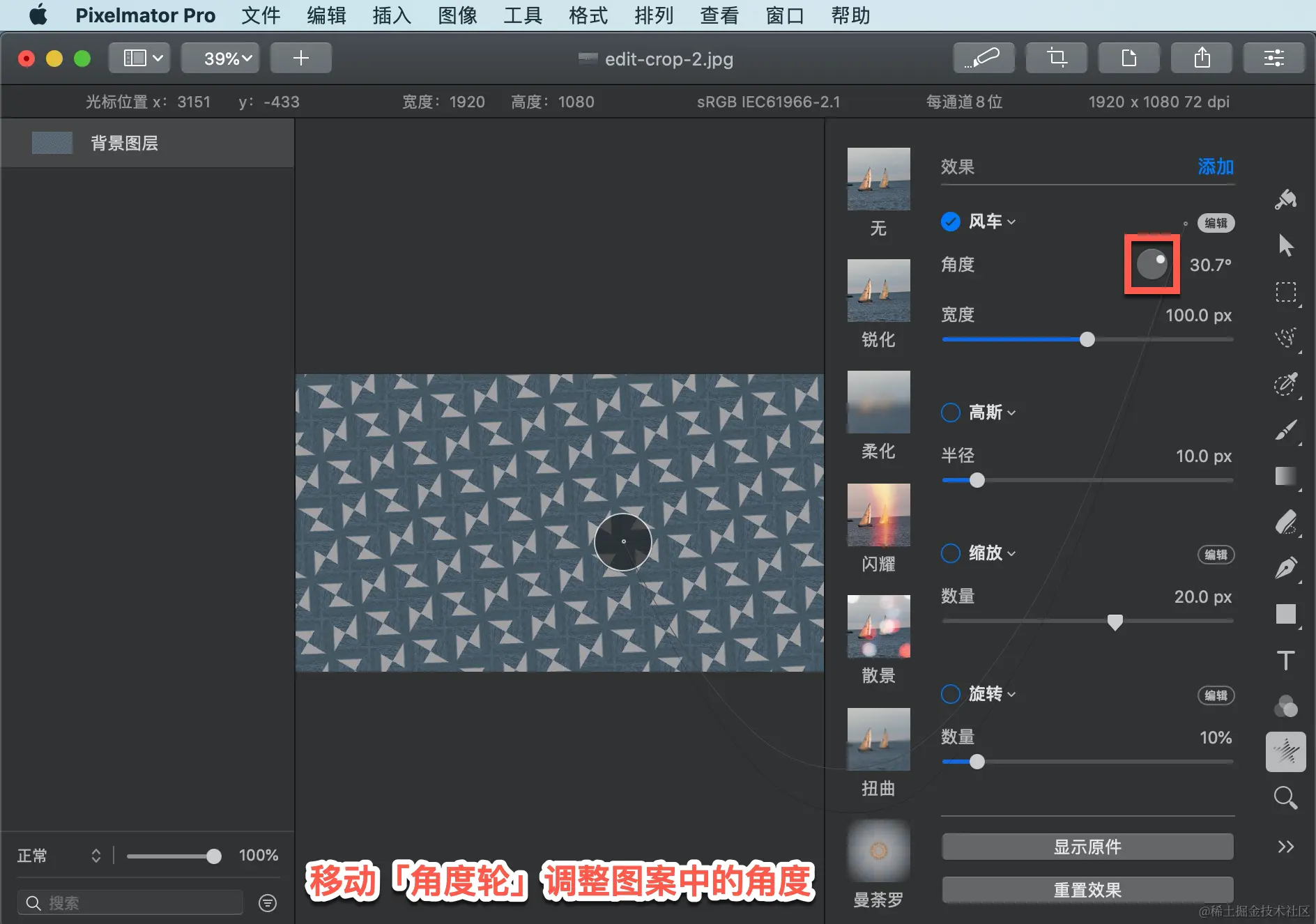1316x924 pixels.
Task: Expand the 缩放 effect type dropdown
Action: click(x=993, y=553)
